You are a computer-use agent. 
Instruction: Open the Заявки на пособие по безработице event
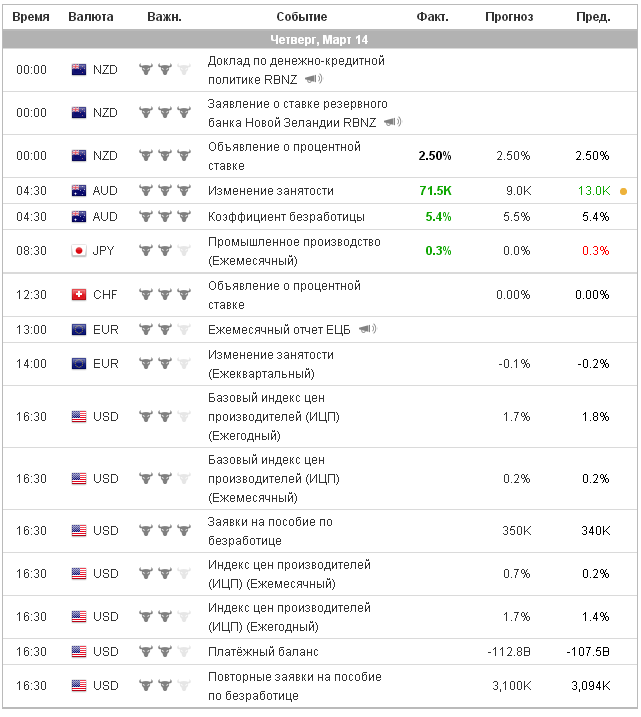[x=270, y=531]
